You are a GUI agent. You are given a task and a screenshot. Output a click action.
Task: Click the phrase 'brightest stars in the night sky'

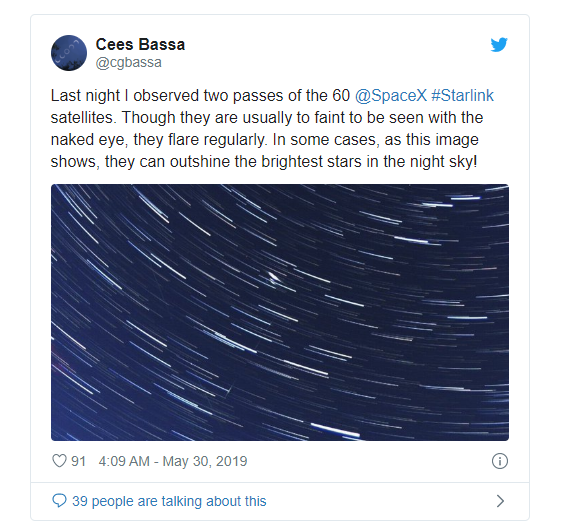click(368, 162)
